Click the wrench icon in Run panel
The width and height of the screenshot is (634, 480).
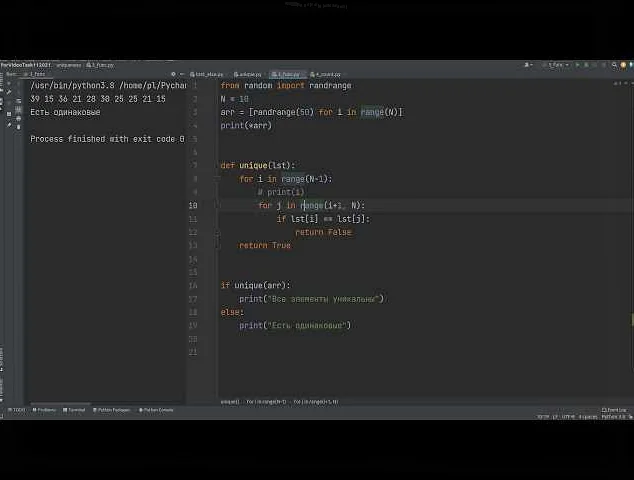pyautogui.click(x=9, y=93)
